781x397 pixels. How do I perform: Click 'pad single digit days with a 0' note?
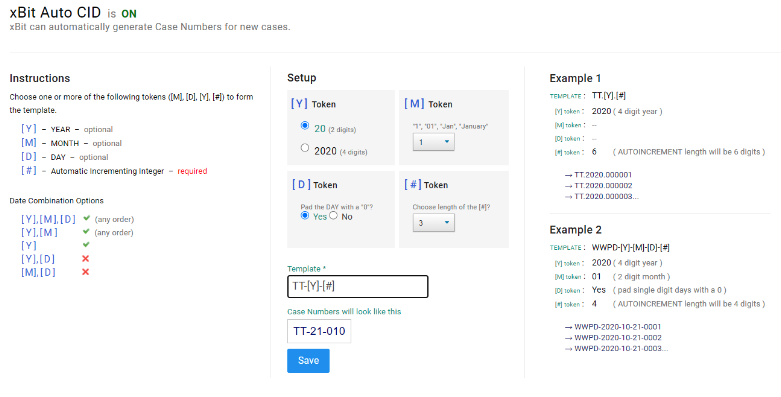tap(669, 290)
